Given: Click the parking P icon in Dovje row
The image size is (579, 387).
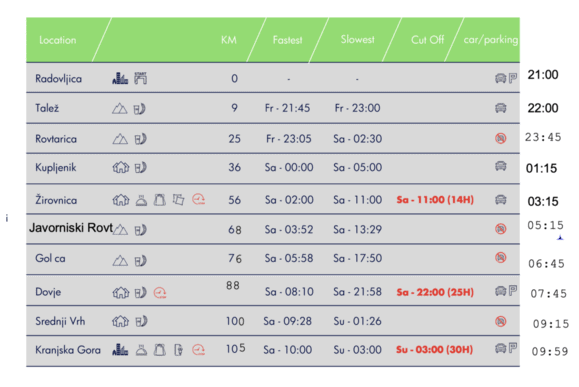Looking at the screenshot, I should click(513, 291).
